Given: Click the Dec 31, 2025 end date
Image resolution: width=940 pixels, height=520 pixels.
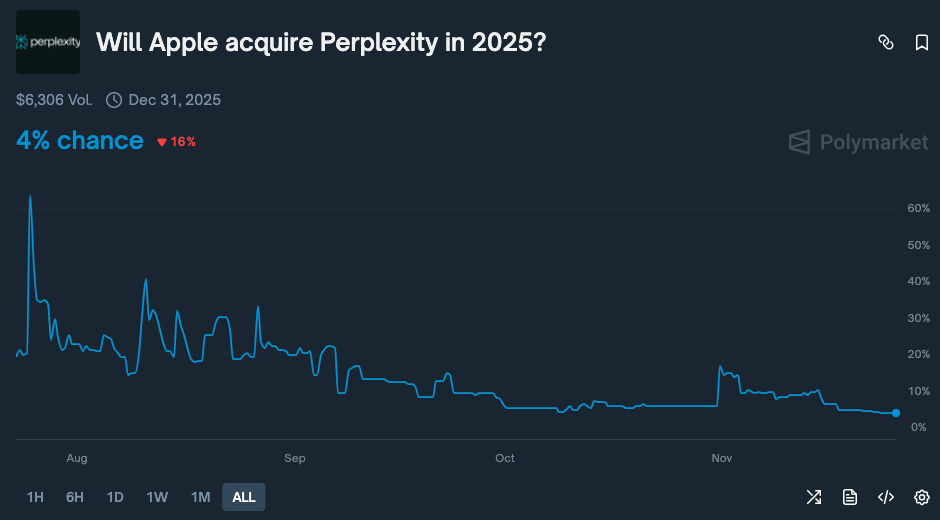Looking at the screenshot, I should click(174, 100).
